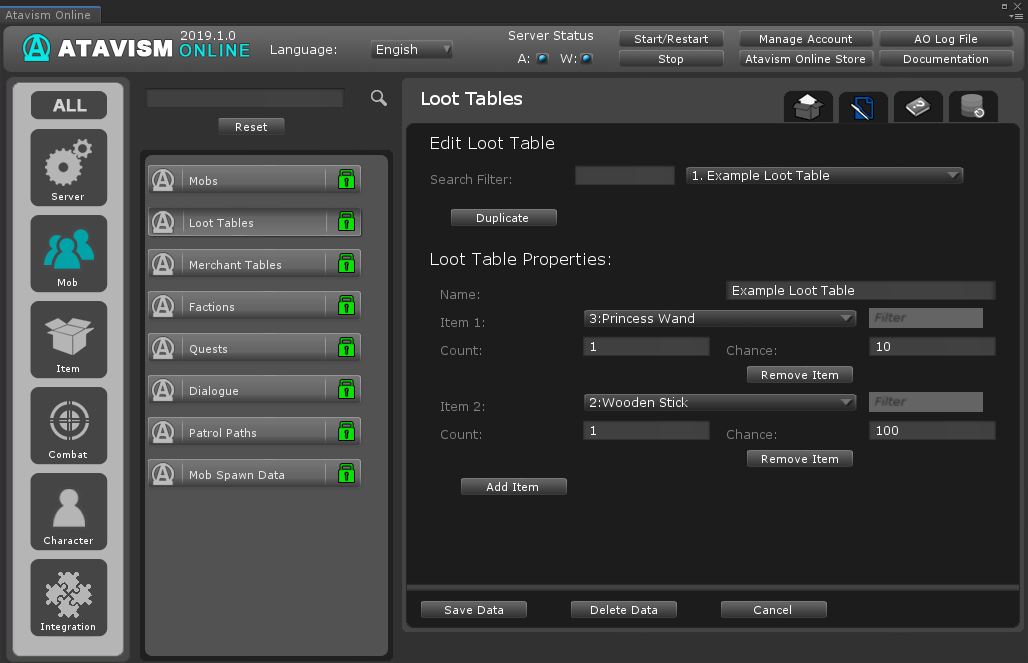This screenshot has height=663, width=1028.
Task: Open the Combat category
Action: (68, 426)
